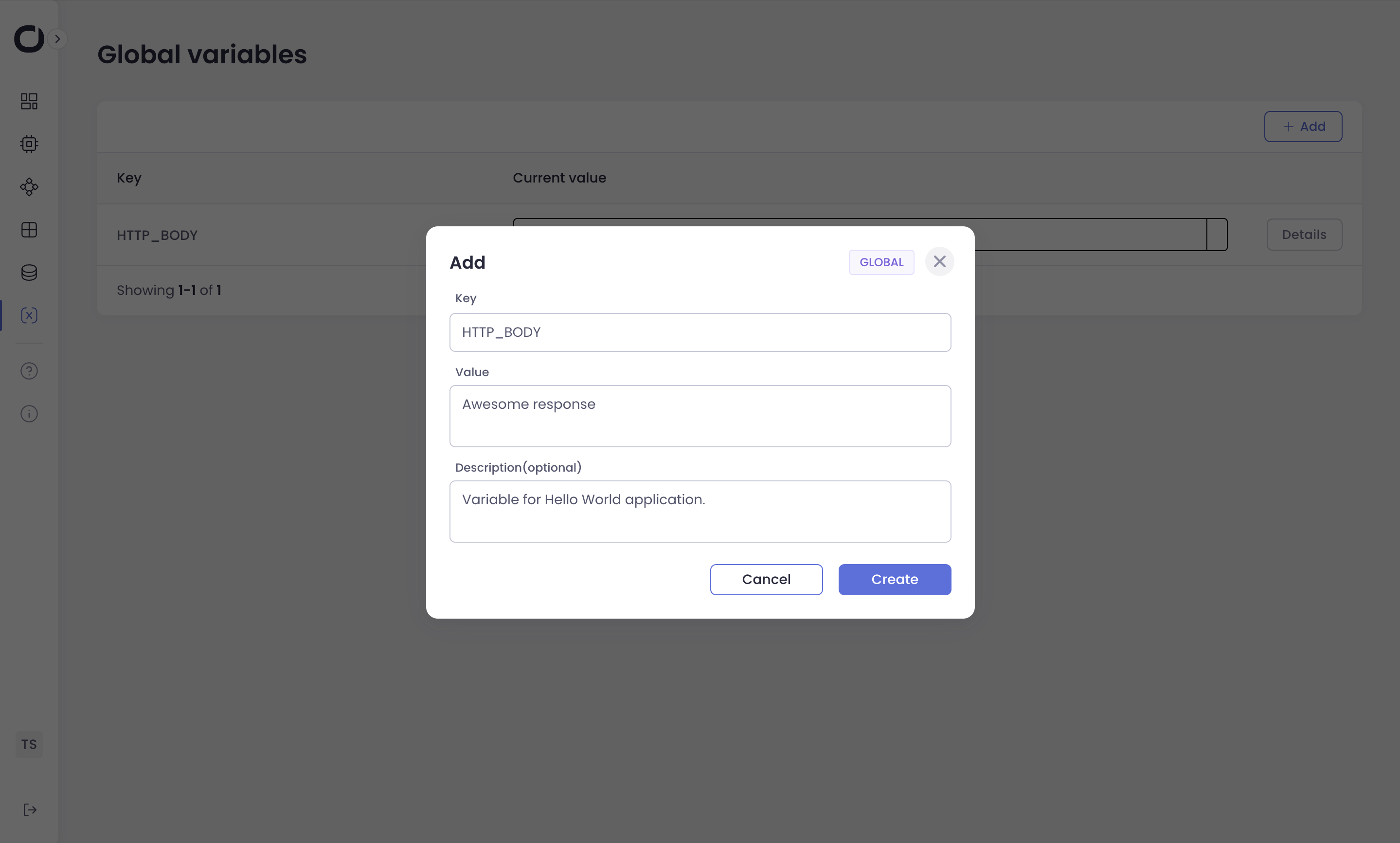The image size is (1400, 843).
Task: Open the table grid icon in sidebar
Action: (29, 230)
